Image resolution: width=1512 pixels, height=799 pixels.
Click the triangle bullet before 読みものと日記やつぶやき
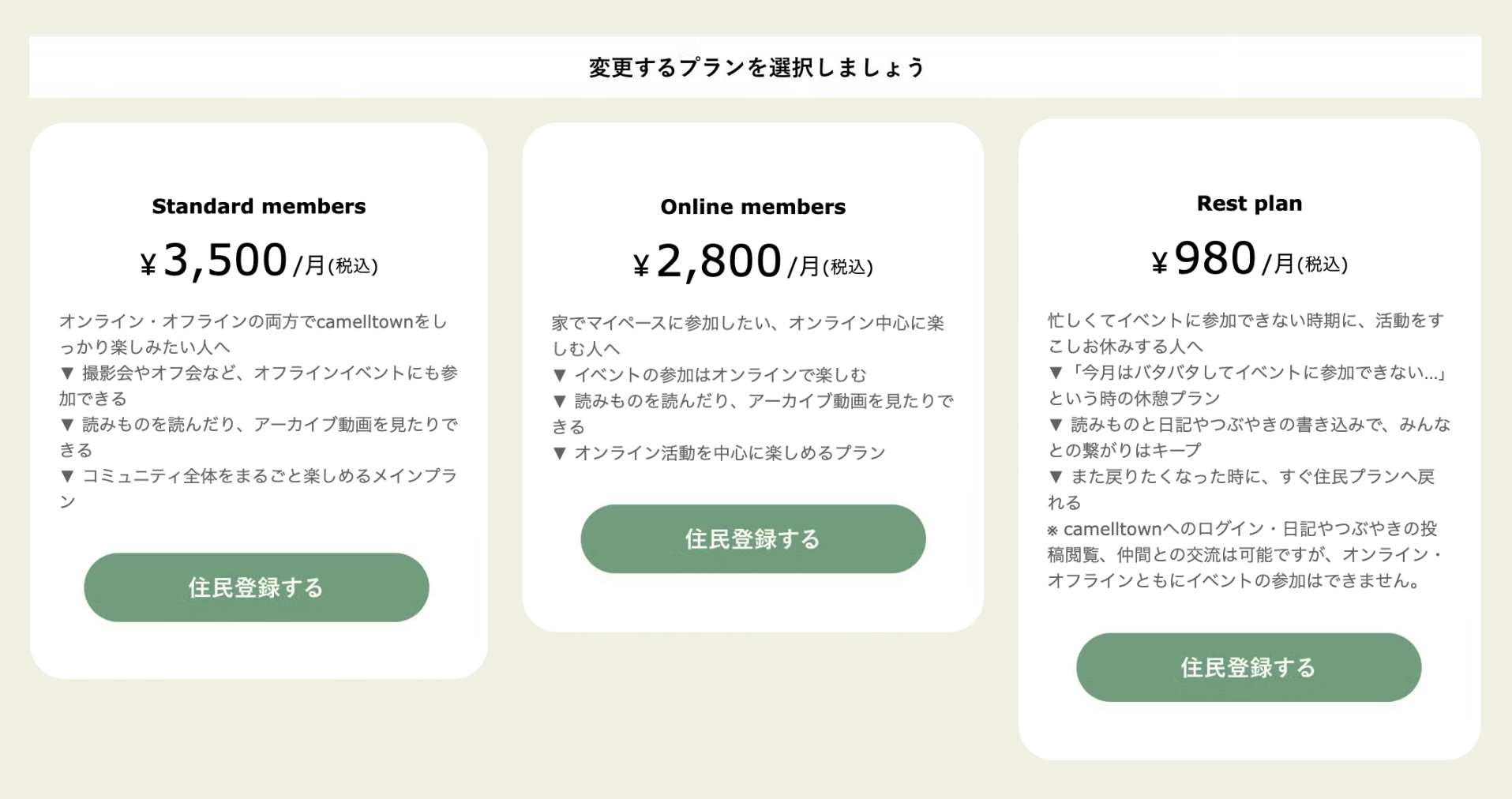point(1056,425)
